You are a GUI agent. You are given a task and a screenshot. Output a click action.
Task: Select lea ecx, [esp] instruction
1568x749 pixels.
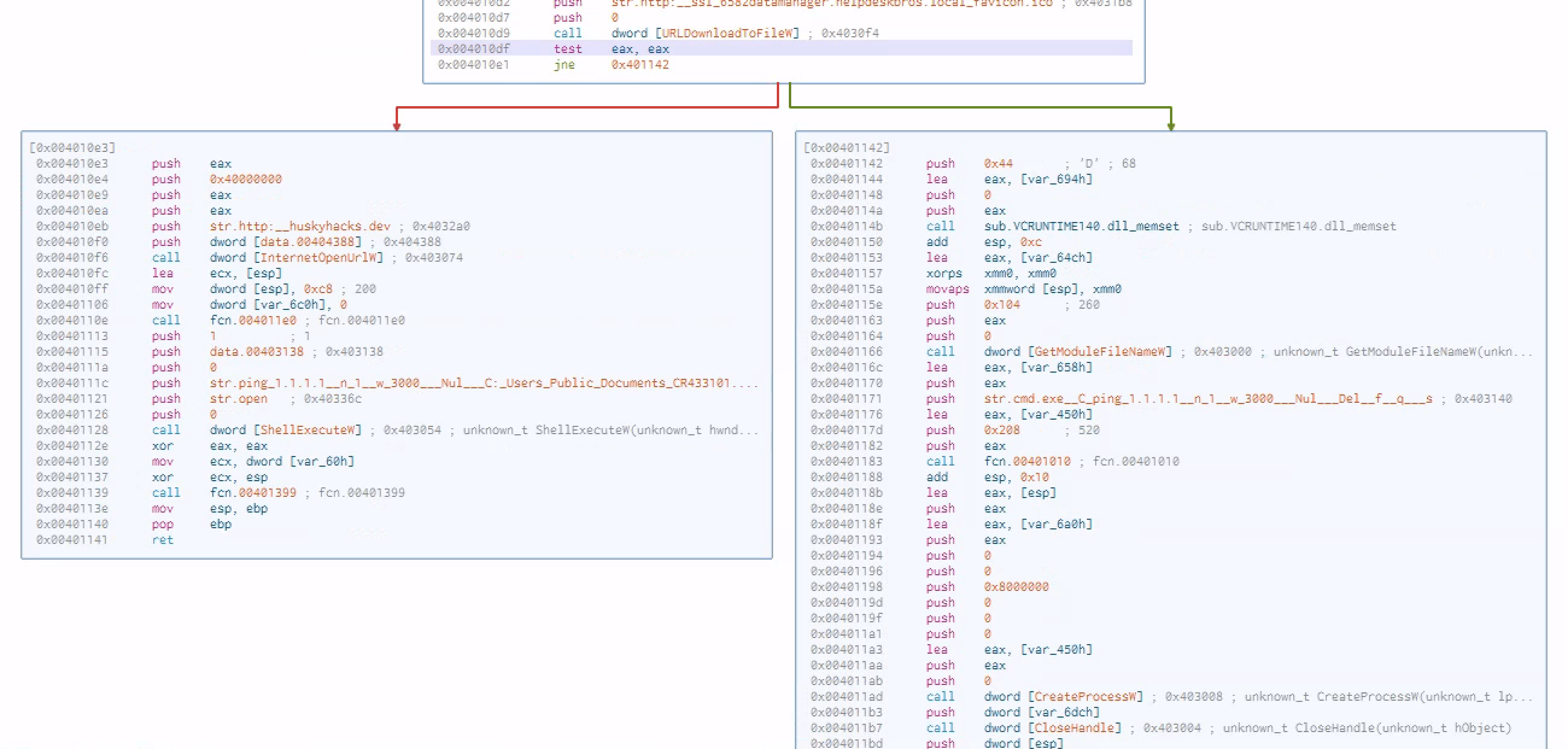pyautogui.click(x=217, y=273)
